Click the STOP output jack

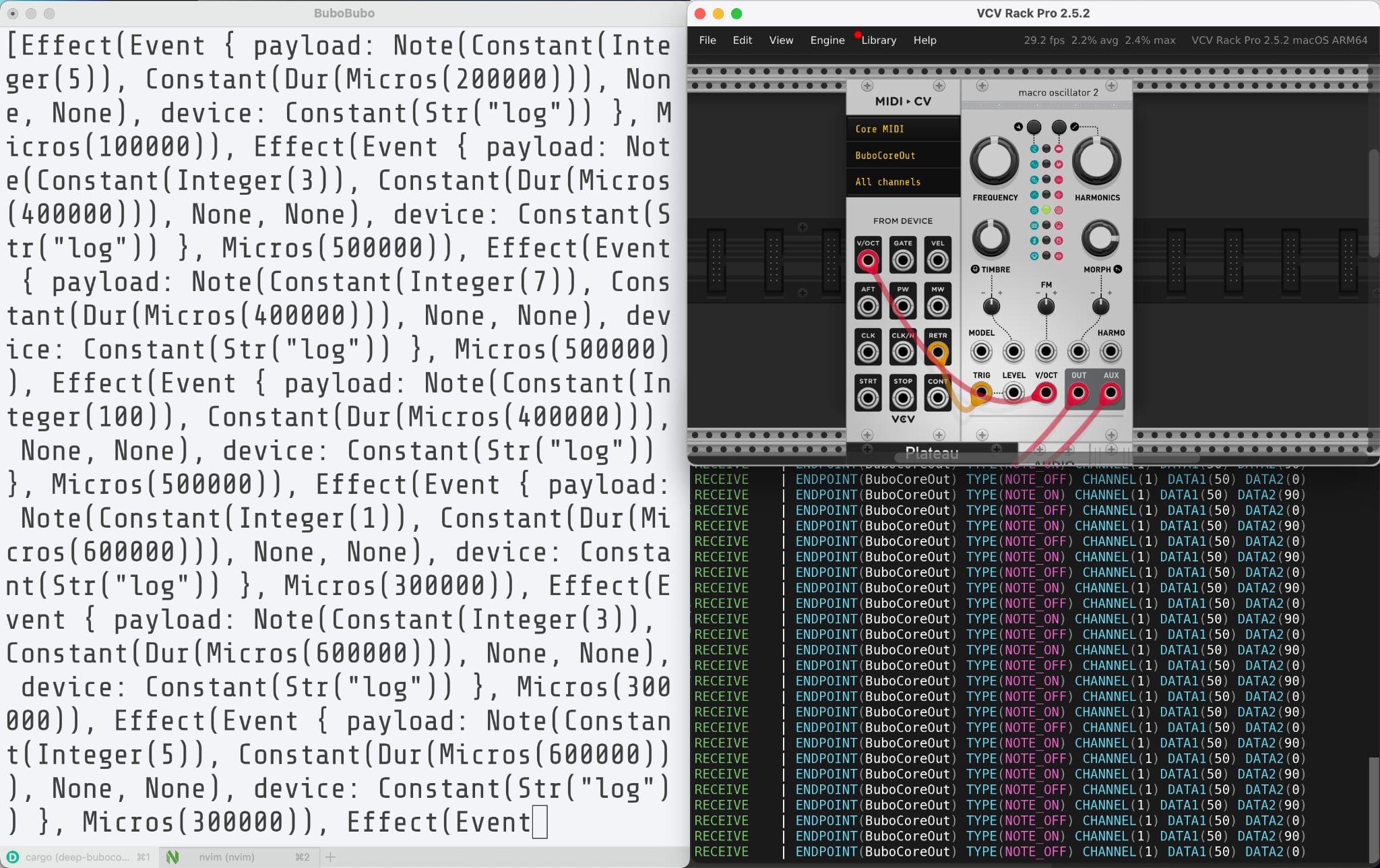coord(903,398)
